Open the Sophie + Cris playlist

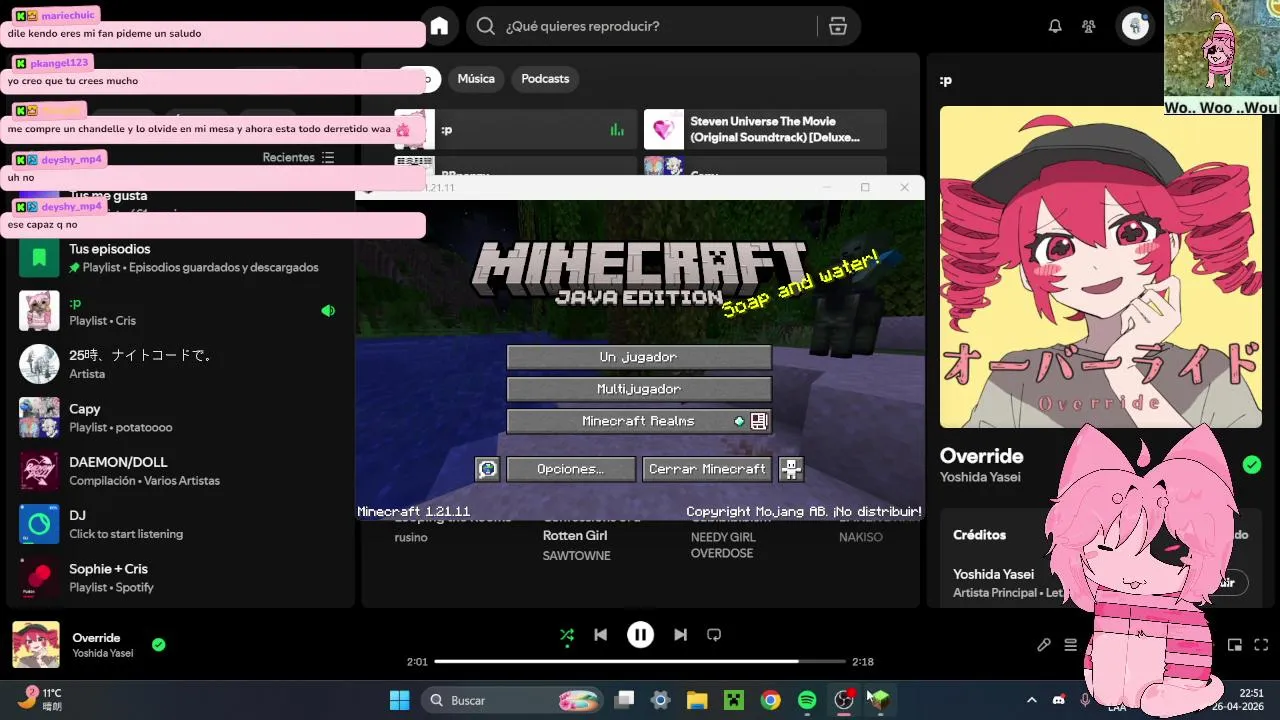click(x=181, y=577)
